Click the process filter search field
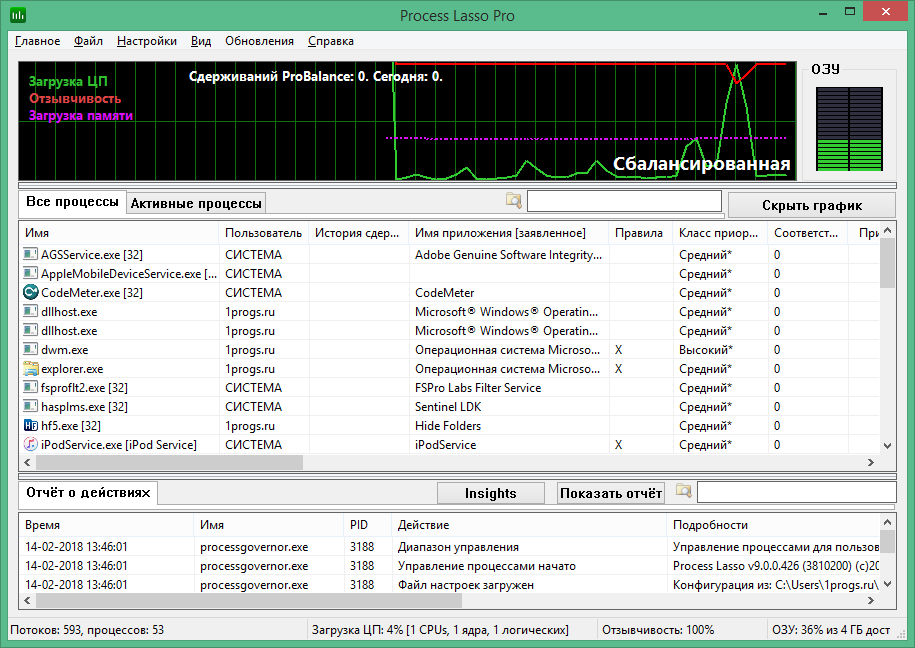The image size is (915, 648). coord(624,202)
